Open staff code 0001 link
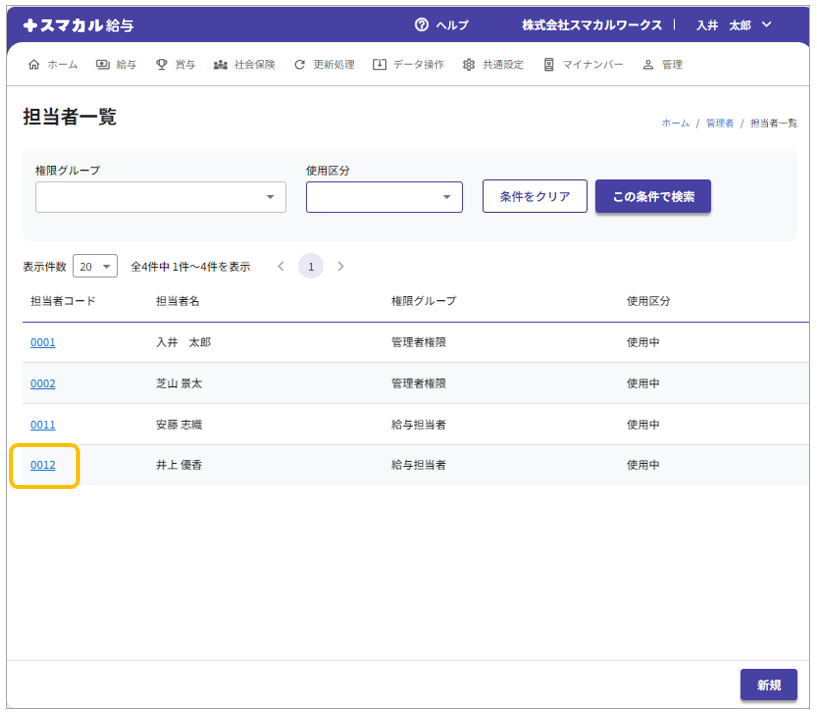The height and width of the screenshot is (714, 817). [x=43, y=342]
